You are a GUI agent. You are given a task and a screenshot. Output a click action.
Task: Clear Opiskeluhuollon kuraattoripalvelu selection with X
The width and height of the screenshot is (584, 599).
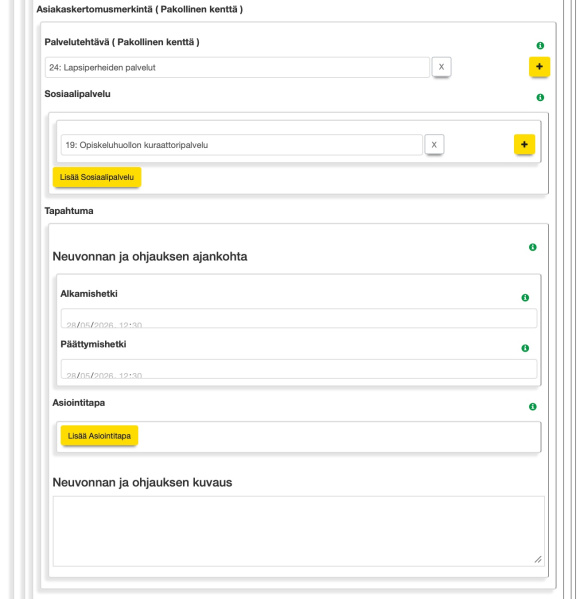coord(434,145)
